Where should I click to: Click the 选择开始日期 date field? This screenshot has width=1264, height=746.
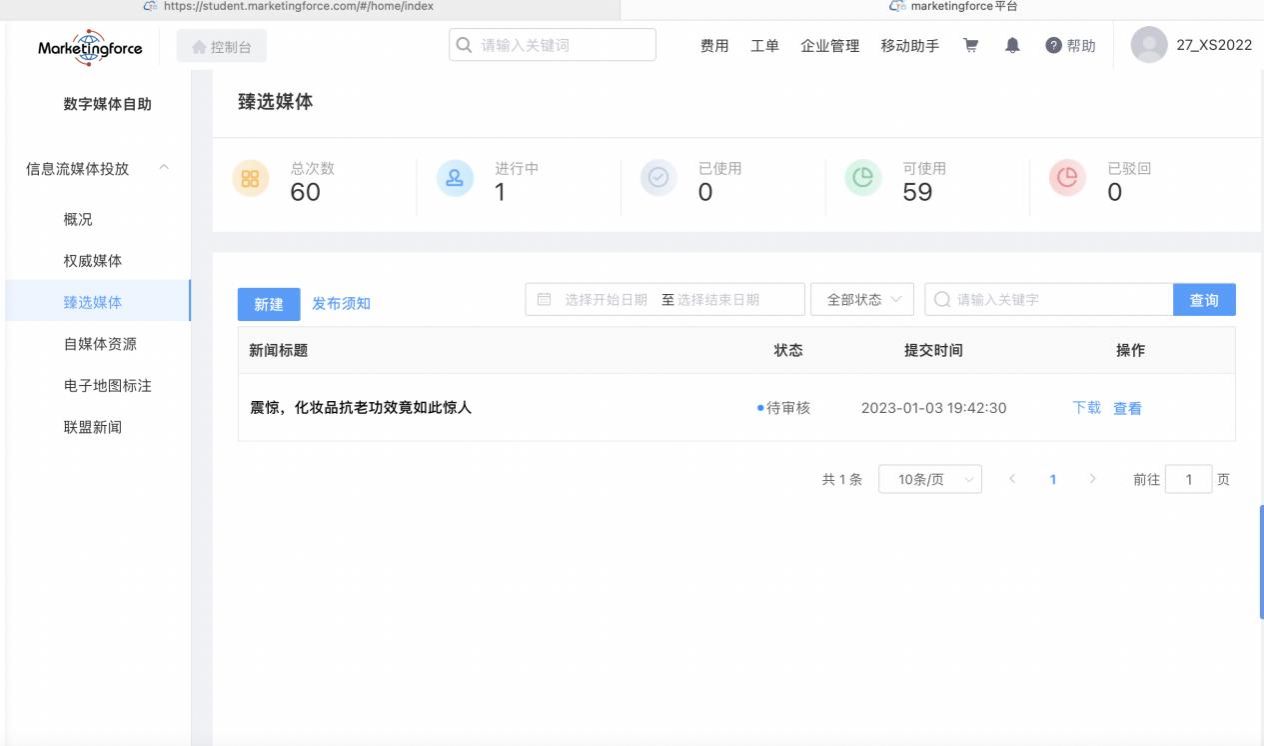click(x=605, y=300)
